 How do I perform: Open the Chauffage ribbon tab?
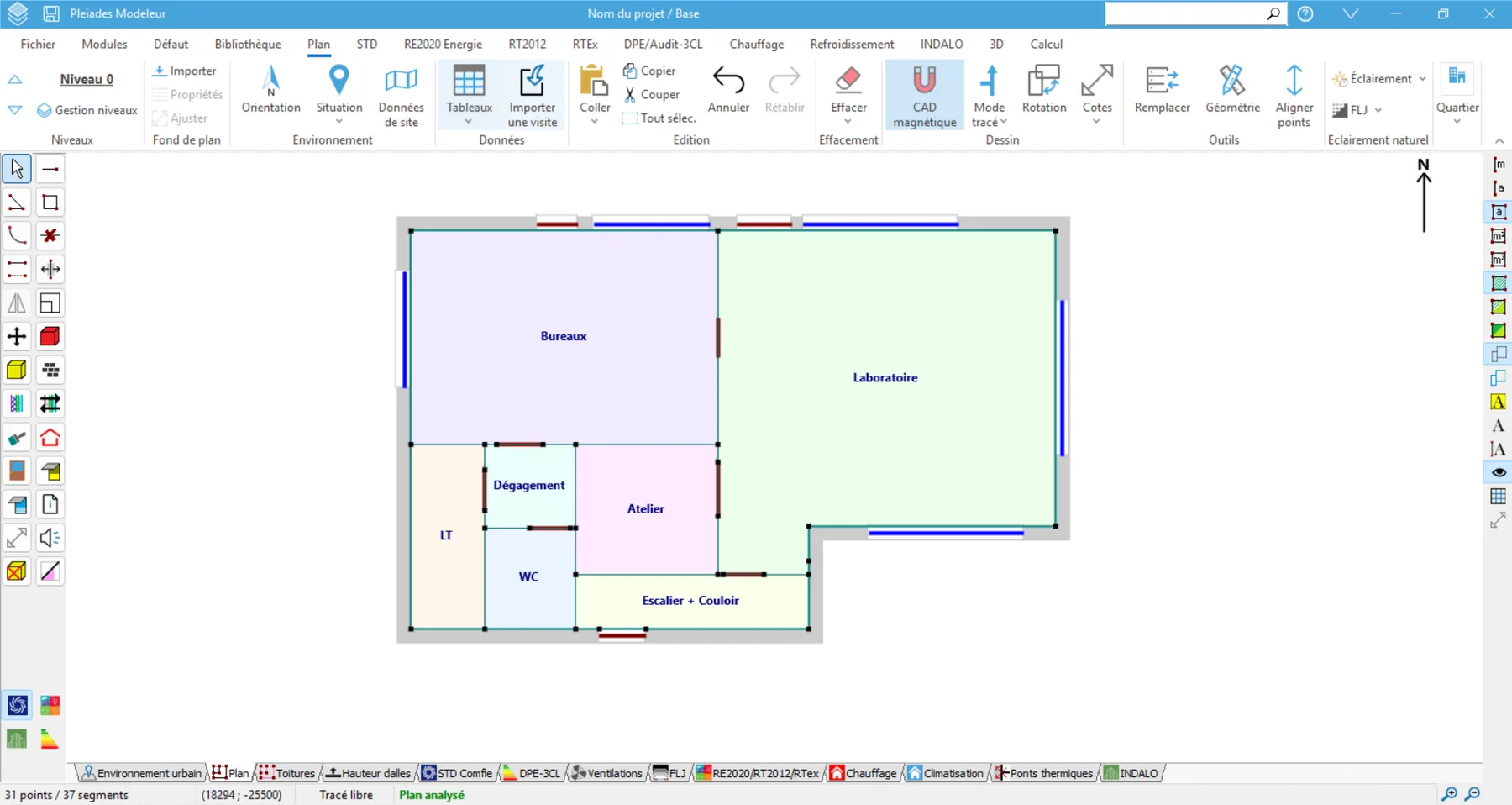coord(756,44)
